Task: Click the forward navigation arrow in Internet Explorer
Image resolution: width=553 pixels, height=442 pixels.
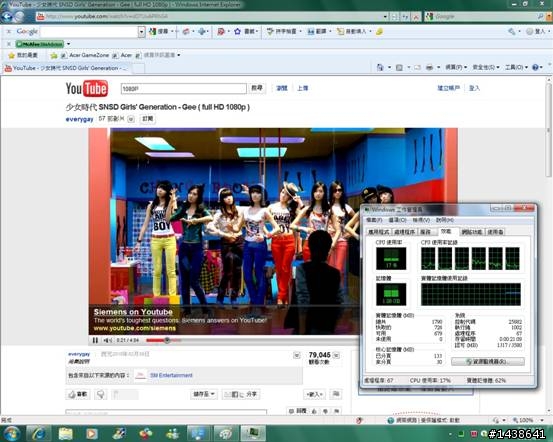Action: [x=20, y=17]
